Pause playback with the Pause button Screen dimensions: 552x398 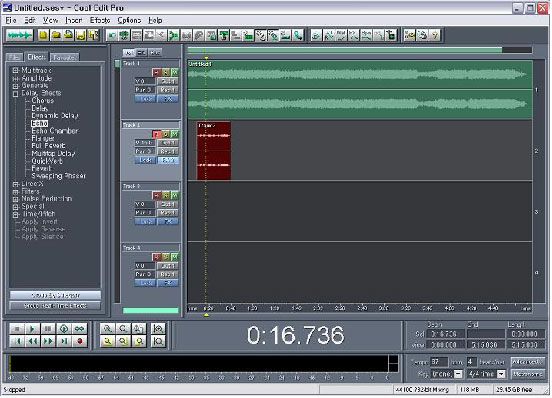click(48, 329)
